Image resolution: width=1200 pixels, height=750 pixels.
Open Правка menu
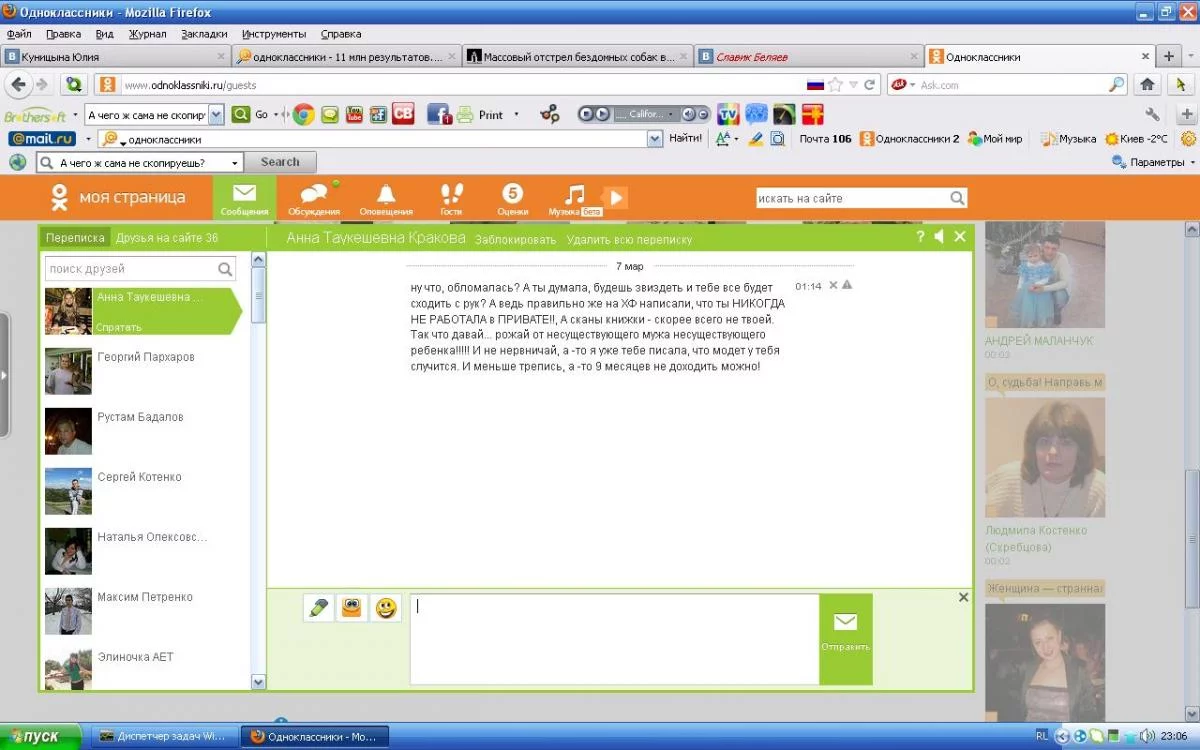click(63, 33)
